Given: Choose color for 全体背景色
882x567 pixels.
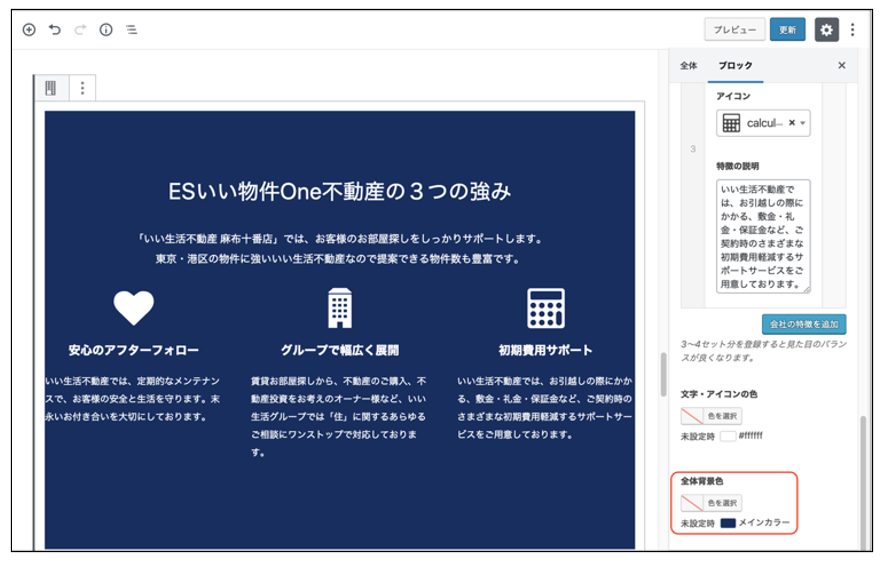Looking at the screenshot, I should 711,503.
